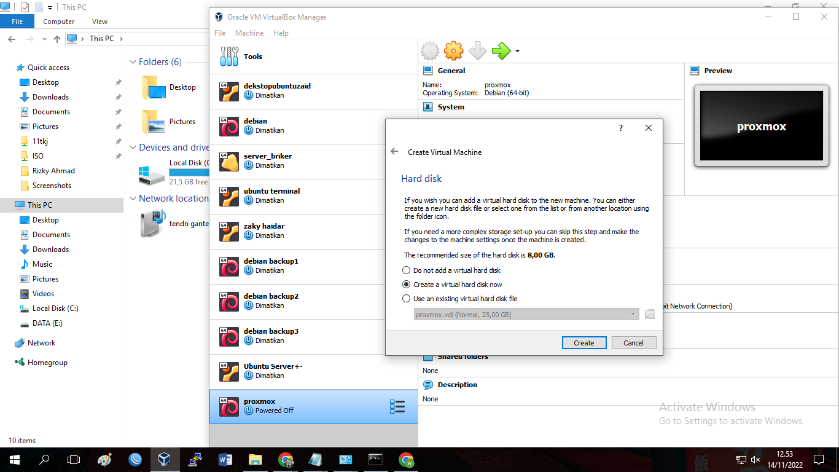This screenshot has height=472, width=839.
Task: Click the Create button
Action: (x=584, y=342)
